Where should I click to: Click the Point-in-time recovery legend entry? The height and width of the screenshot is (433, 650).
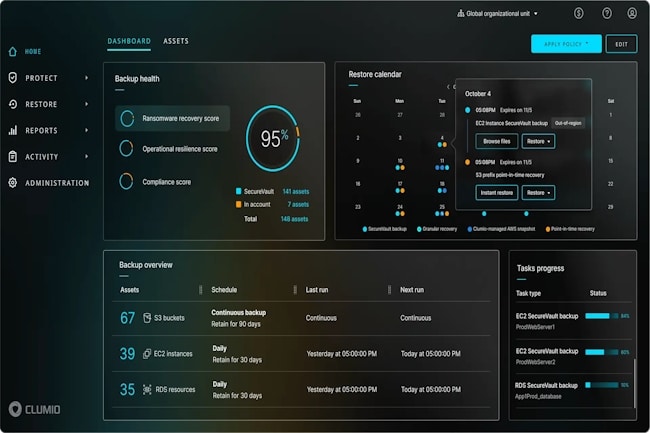tap(570, 229)
